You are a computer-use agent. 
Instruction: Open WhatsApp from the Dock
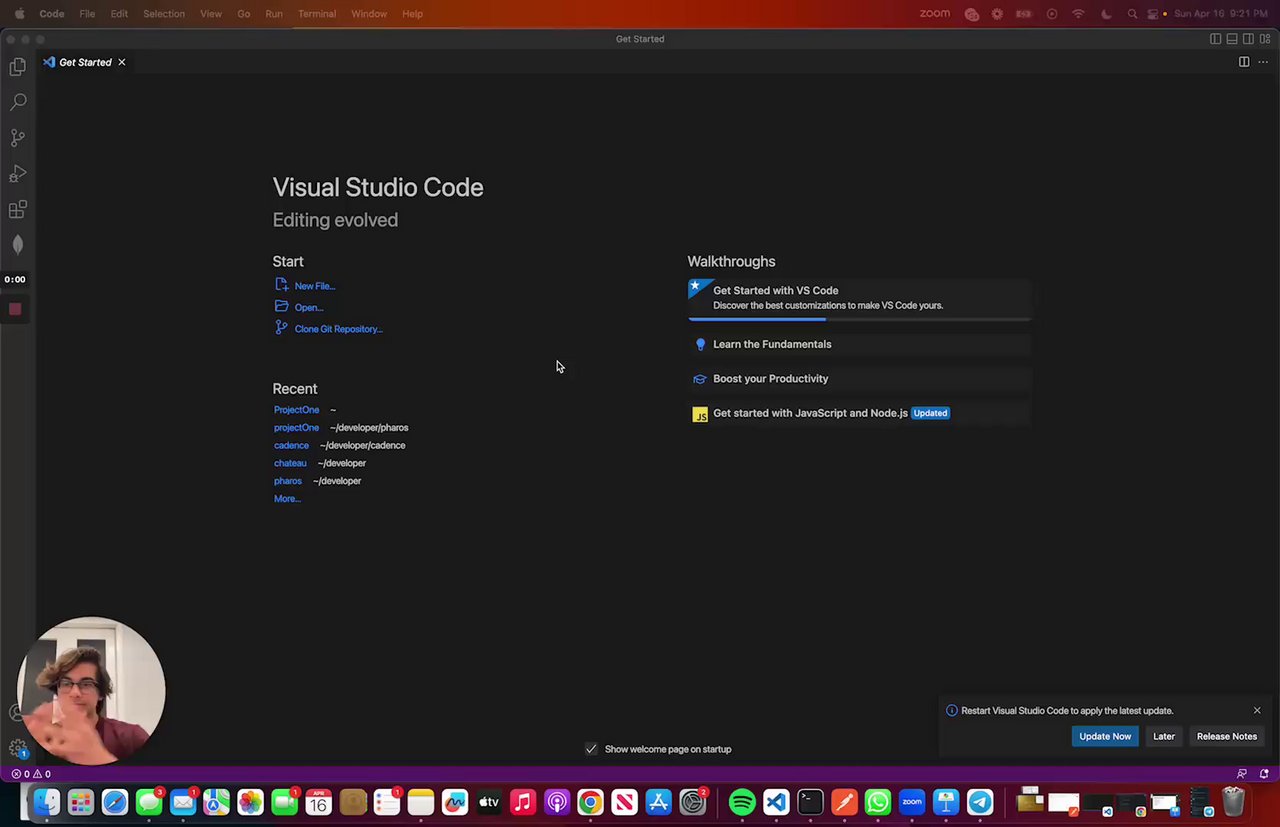(x=878, y=802)
